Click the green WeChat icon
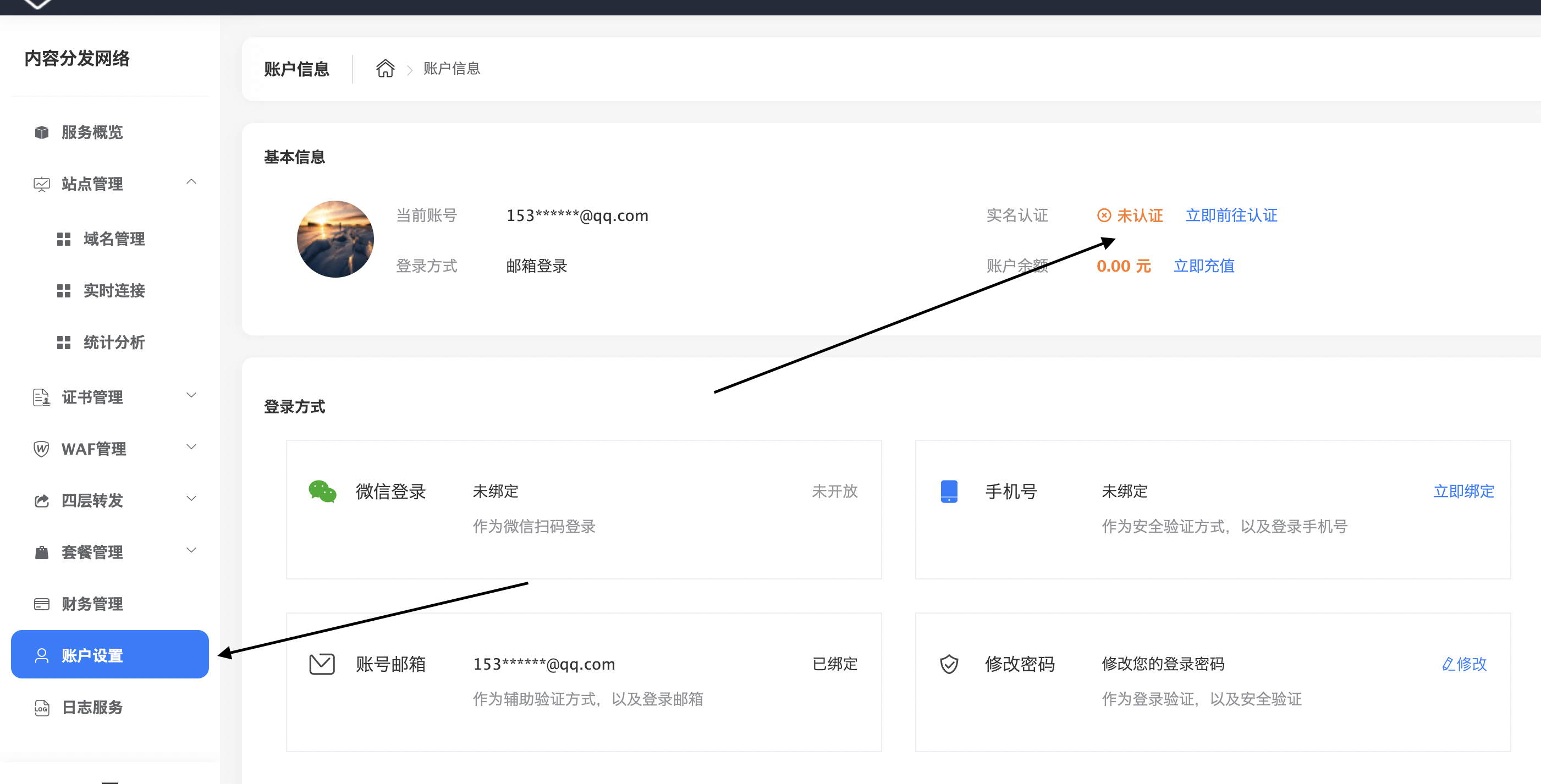The width and height of the screenshot is (1541, 784). [x=322, y=492]
